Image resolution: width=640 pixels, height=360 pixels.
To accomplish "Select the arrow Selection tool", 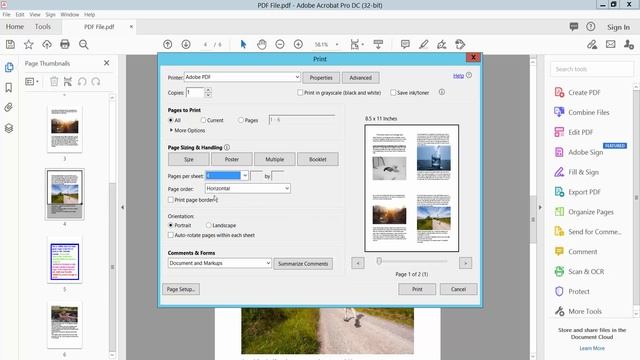I will (x=243, y=44).
